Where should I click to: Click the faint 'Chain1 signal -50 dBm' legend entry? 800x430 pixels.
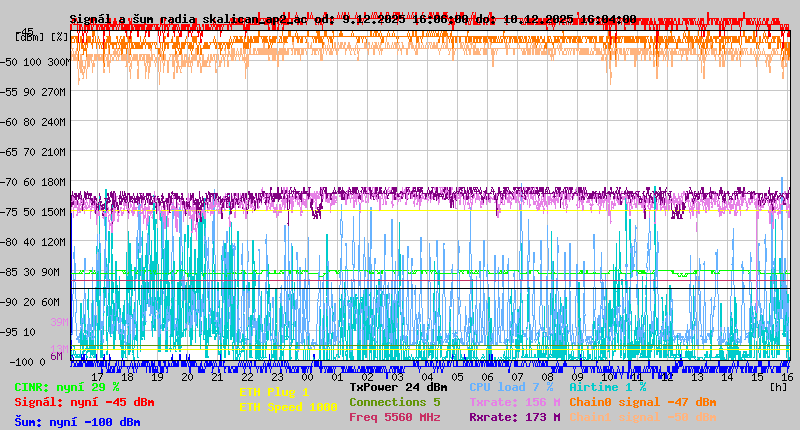[643, 417]
